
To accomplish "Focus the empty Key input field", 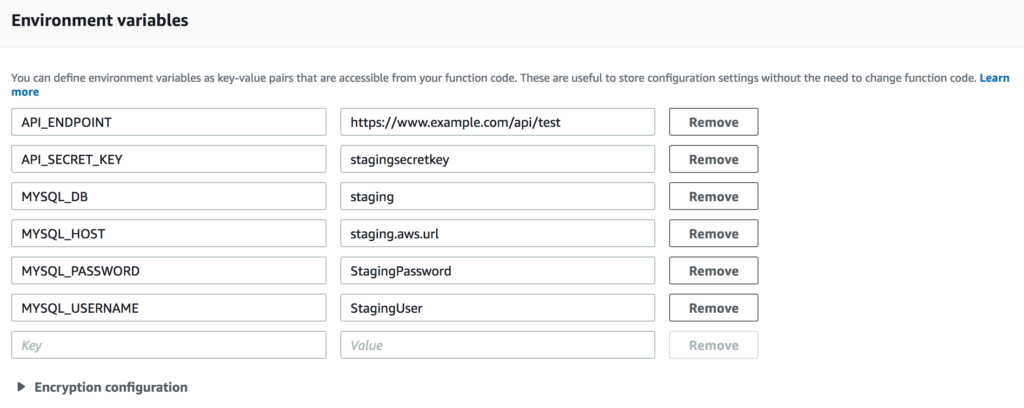I will coord(168,345).
